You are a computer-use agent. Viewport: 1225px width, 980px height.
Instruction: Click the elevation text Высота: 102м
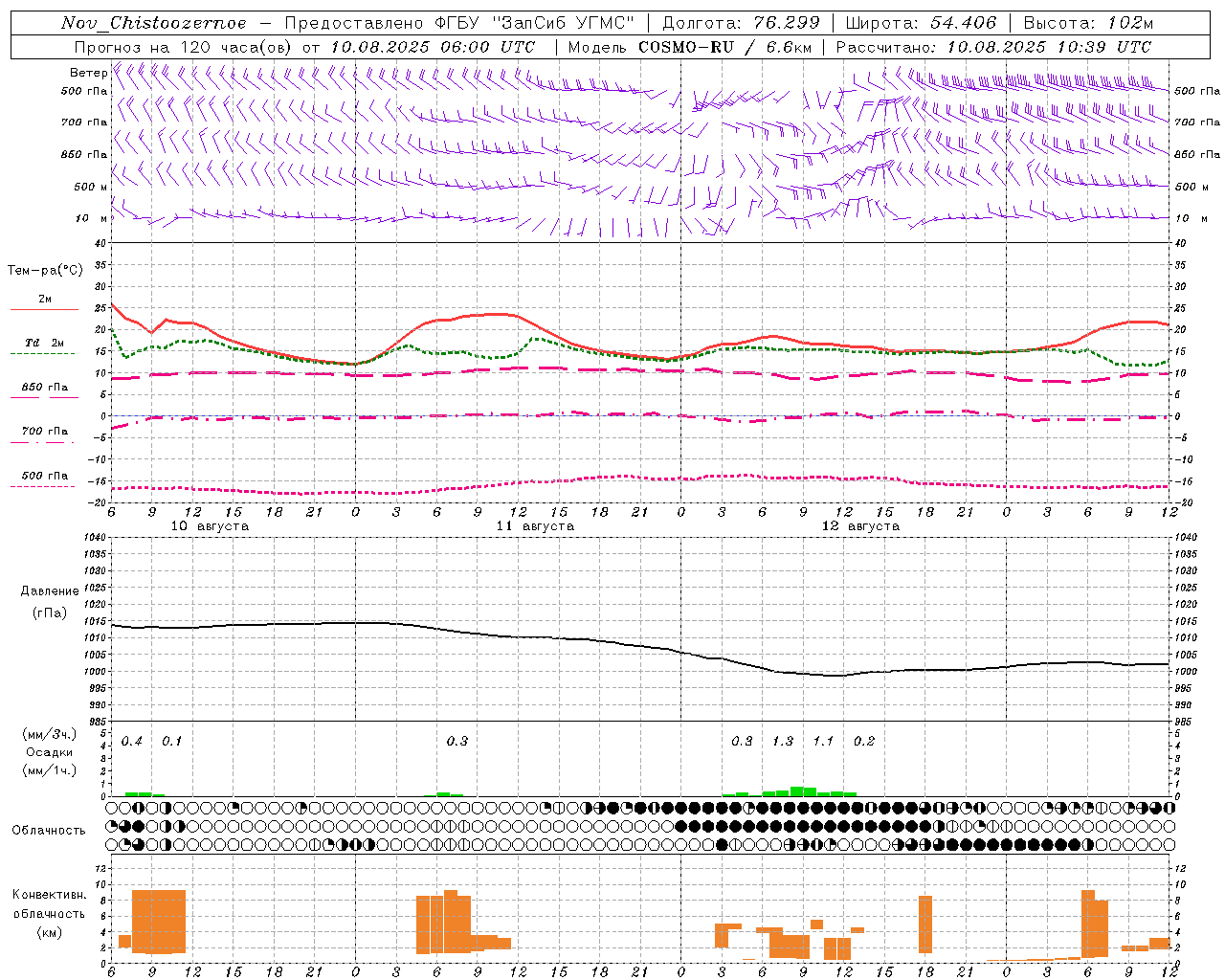tap(1088, 23)
